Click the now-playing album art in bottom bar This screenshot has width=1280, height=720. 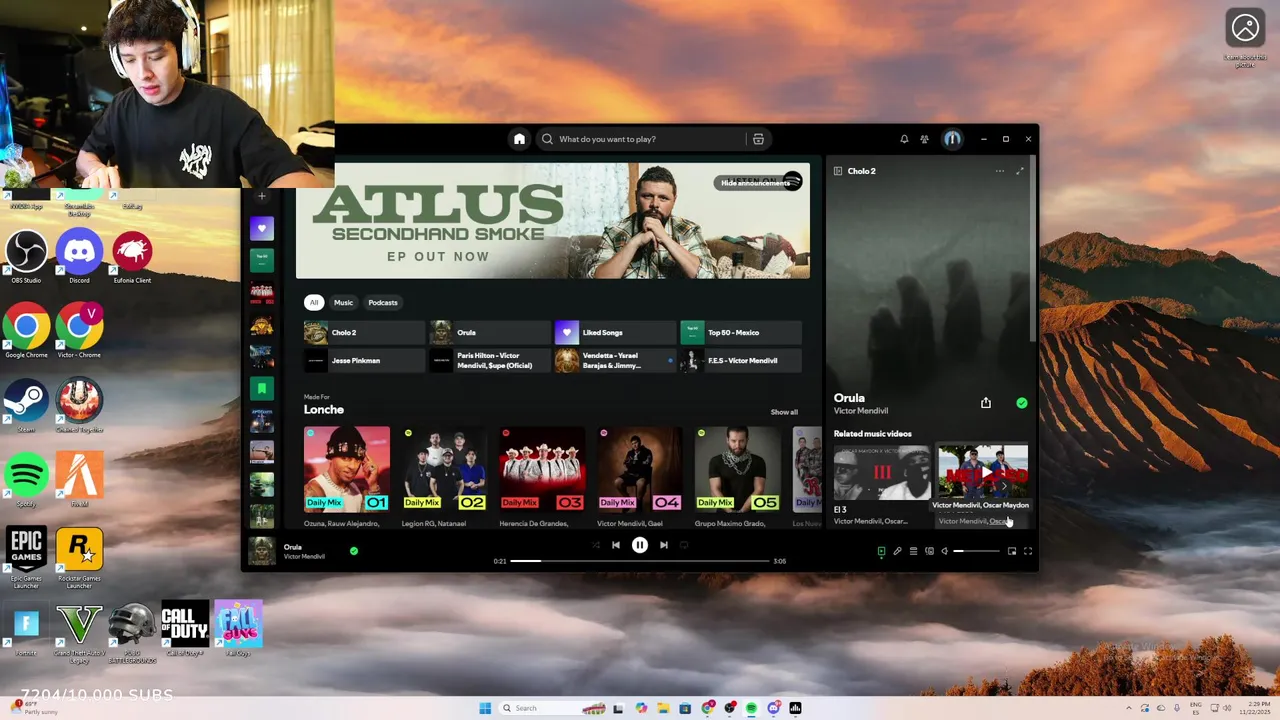coord(262,551)
